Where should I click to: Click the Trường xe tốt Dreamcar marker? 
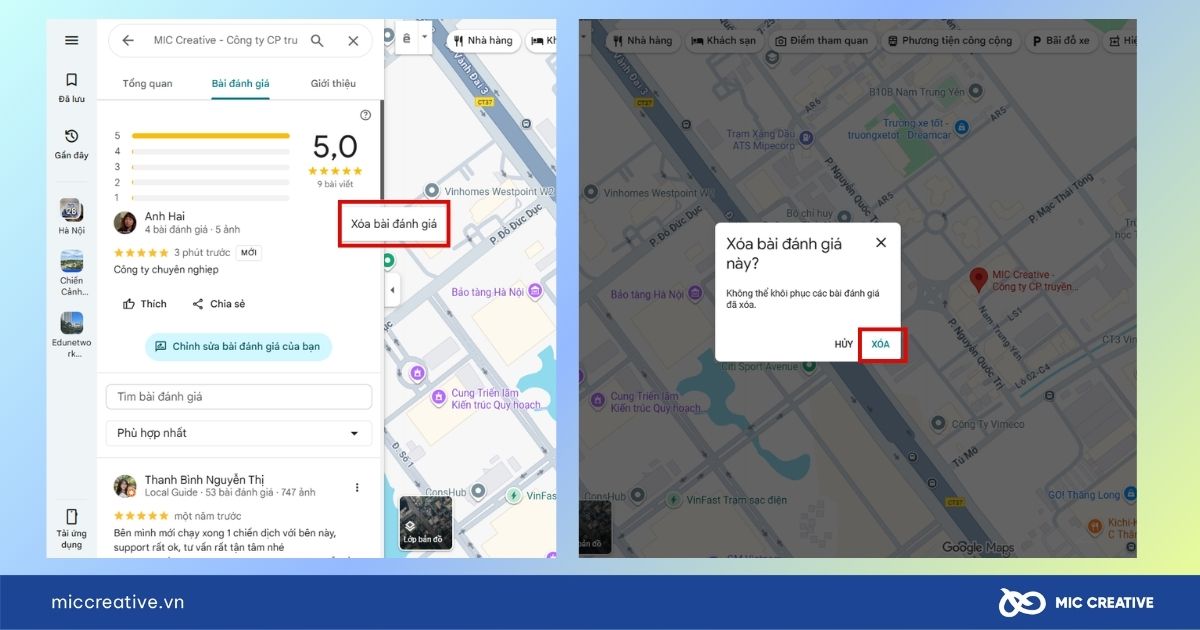tap(962, 127)
